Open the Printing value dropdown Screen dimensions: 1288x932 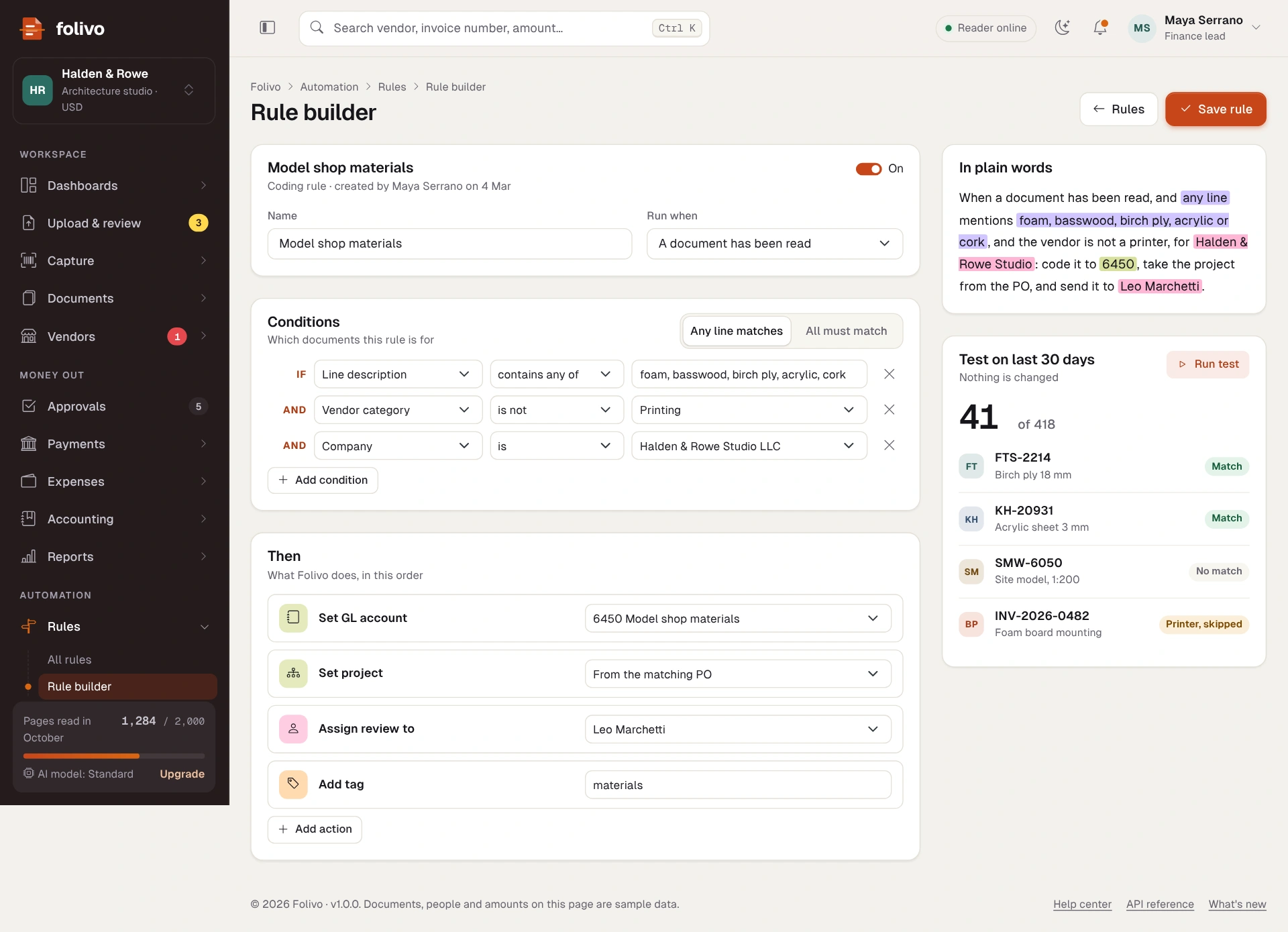(x=749, y=410)
